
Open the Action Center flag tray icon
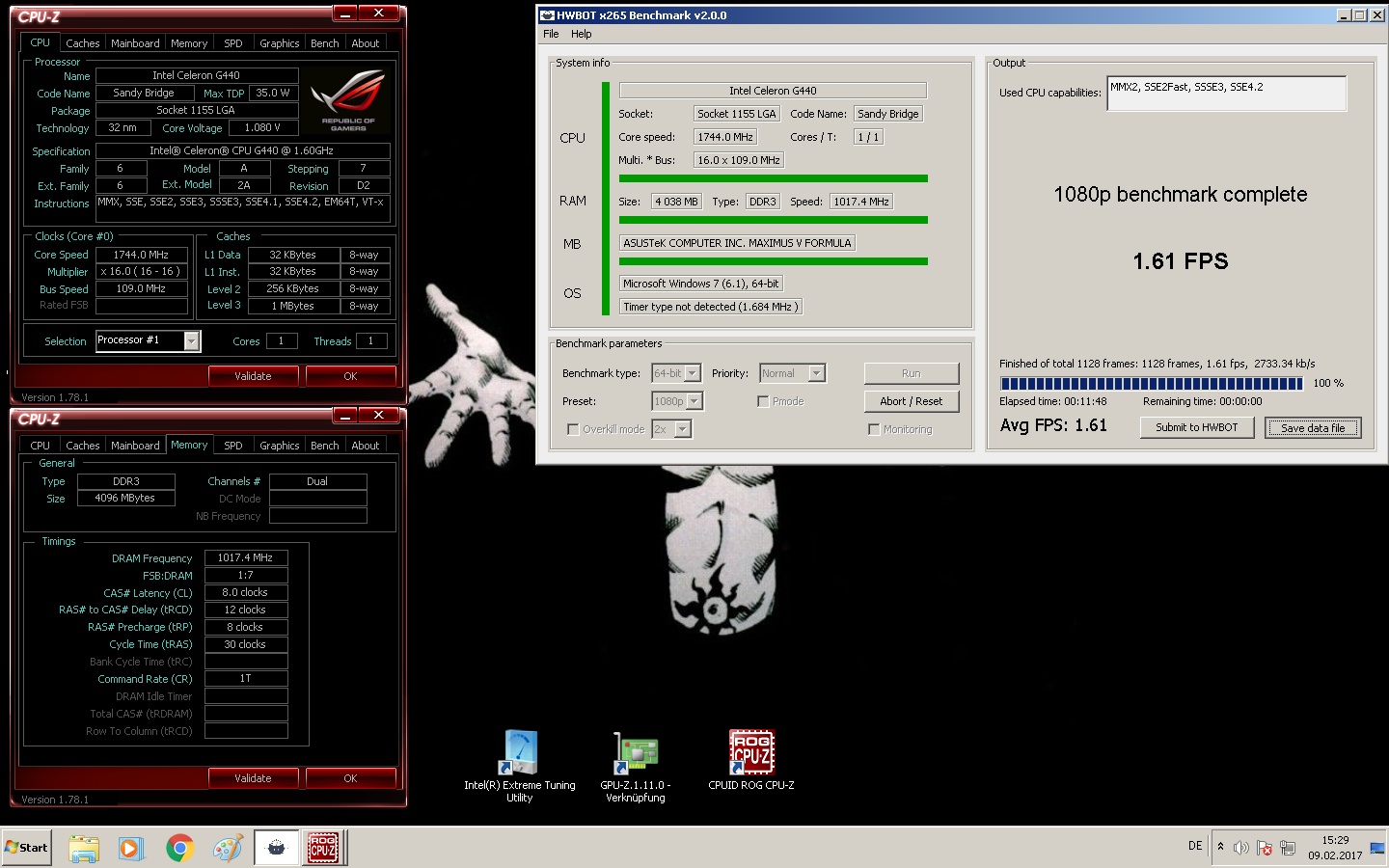click(x=1265, y=848)
